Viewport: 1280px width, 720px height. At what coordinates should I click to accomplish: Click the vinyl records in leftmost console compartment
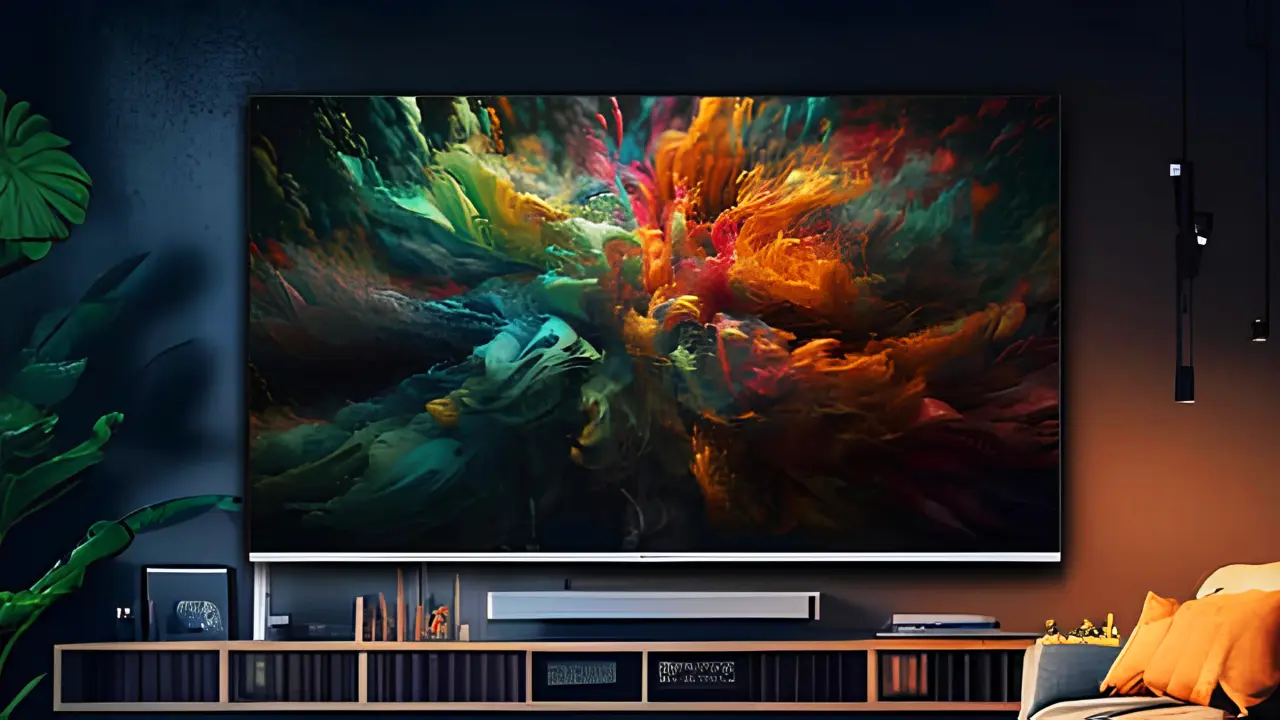click(140, 676)
